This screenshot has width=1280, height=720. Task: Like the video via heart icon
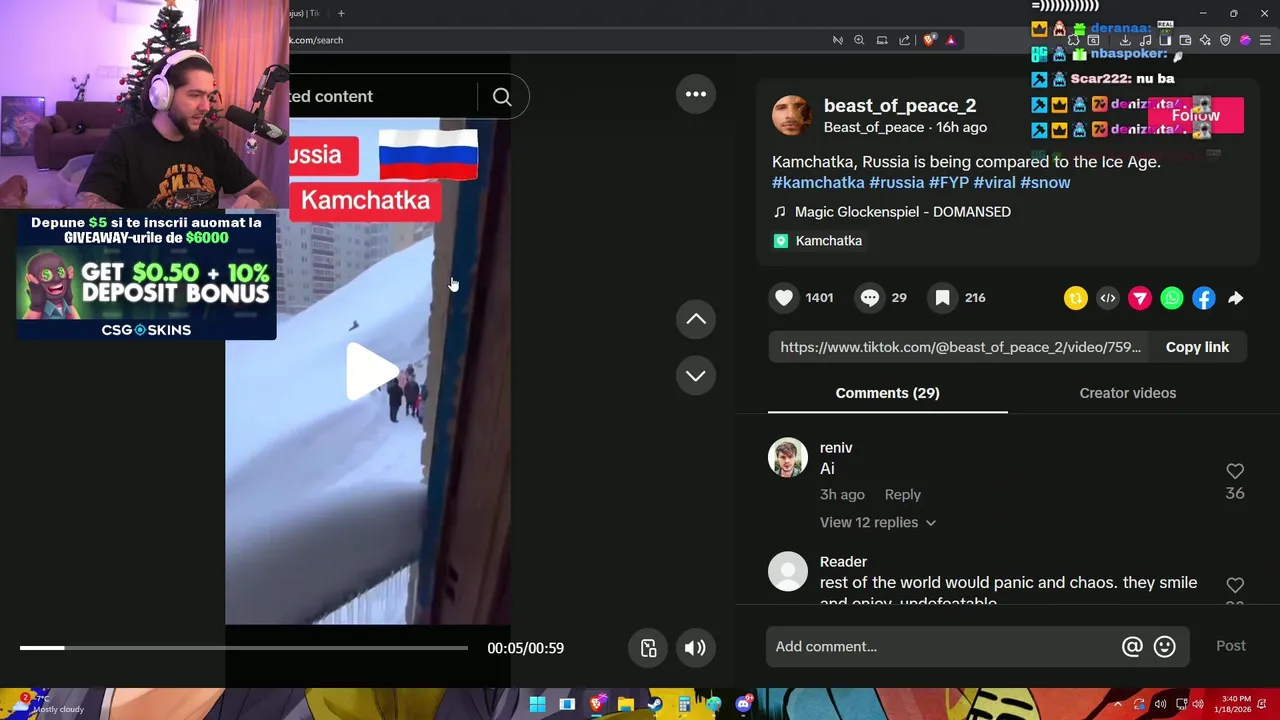[x=784, y=298]
